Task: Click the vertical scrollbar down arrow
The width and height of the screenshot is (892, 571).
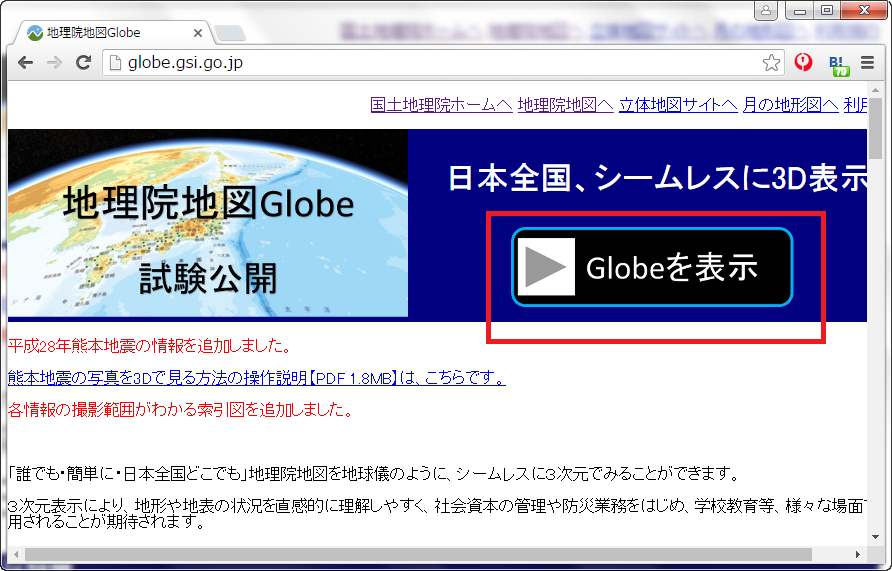Action: pos(876,537)
